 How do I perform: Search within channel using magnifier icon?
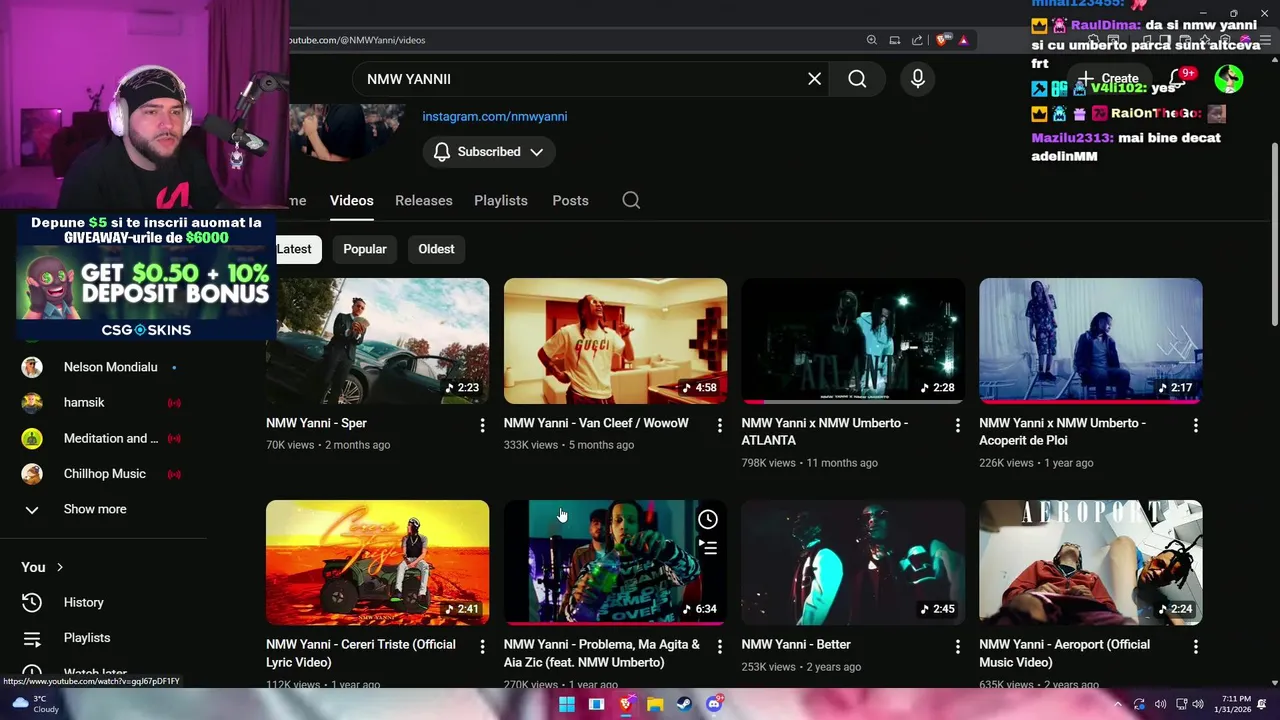point(631,200)
